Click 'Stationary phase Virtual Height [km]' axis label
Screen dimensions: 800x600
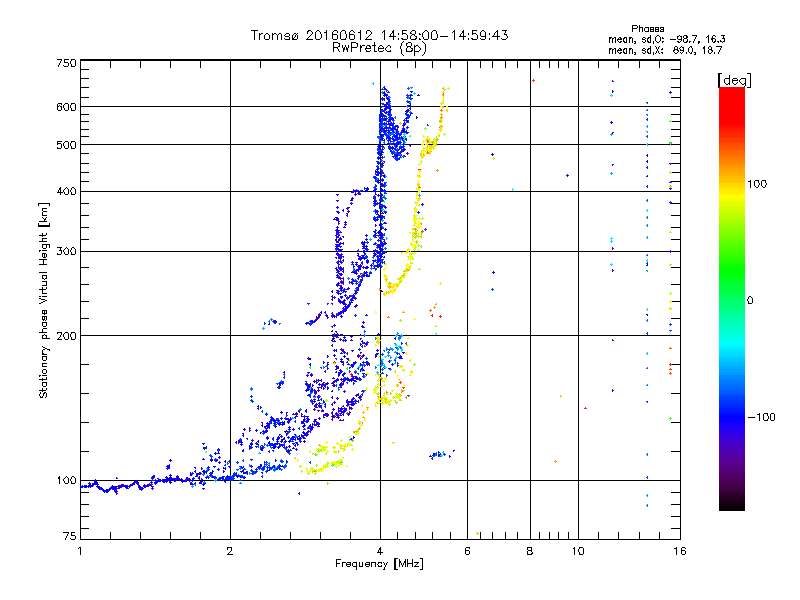[44, 300]
